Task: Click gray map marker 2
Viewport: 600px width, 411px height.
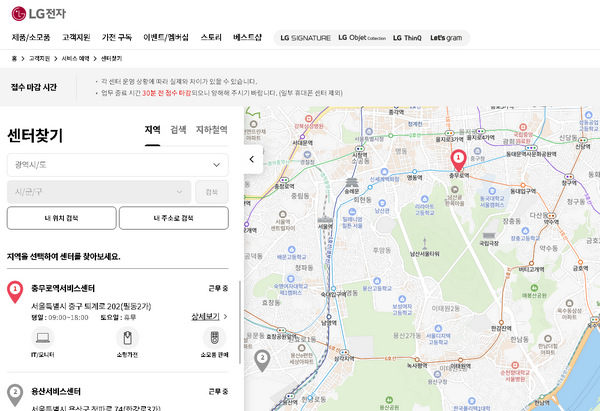Action: (x=262, y=360)
